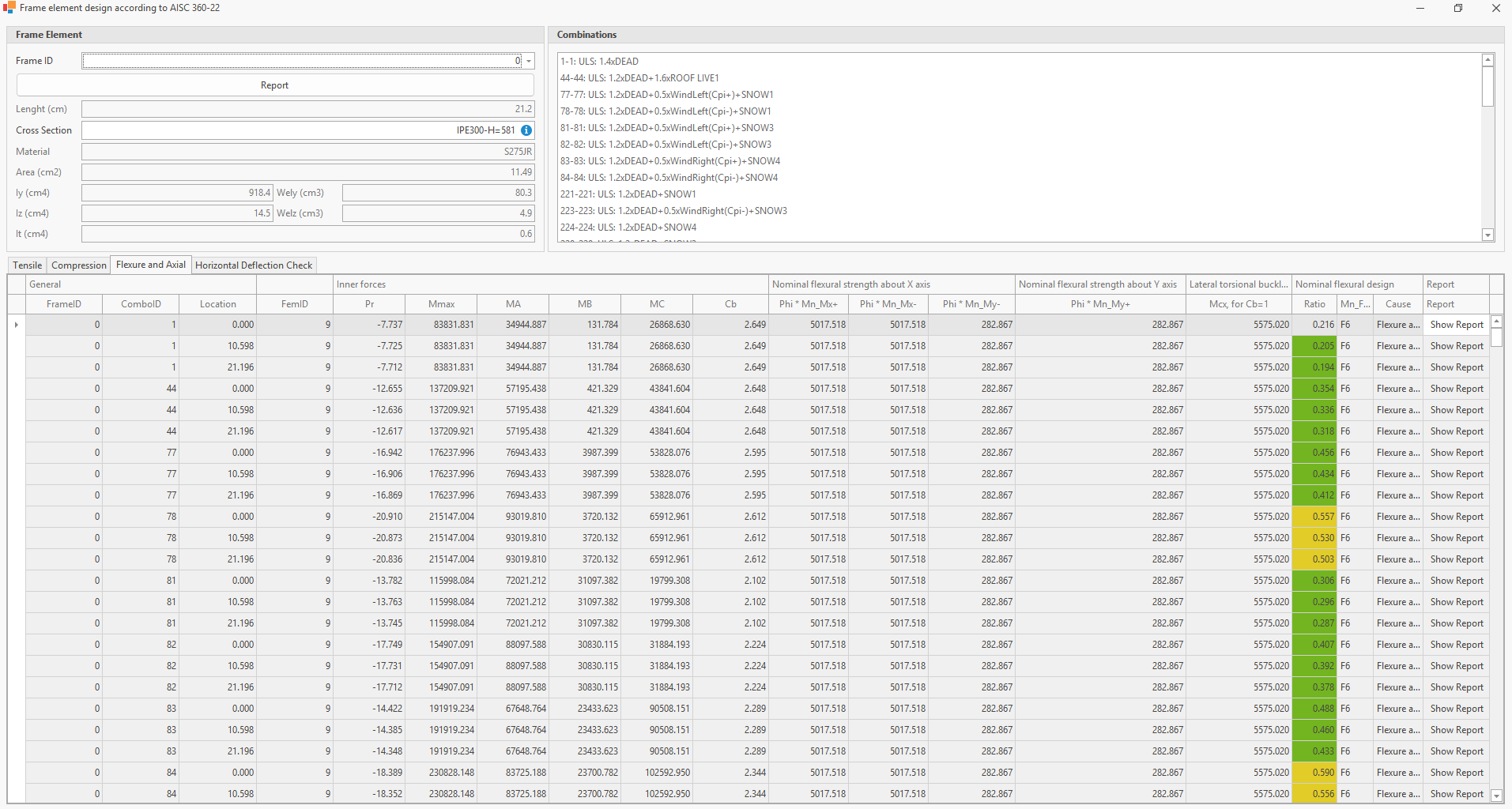This screenshot has width=1512, height=809.
Task: Select combination 44-44 ULS 1.2xDEAD+1.6xROOF LIVE1
Action: tap(639, 78)
